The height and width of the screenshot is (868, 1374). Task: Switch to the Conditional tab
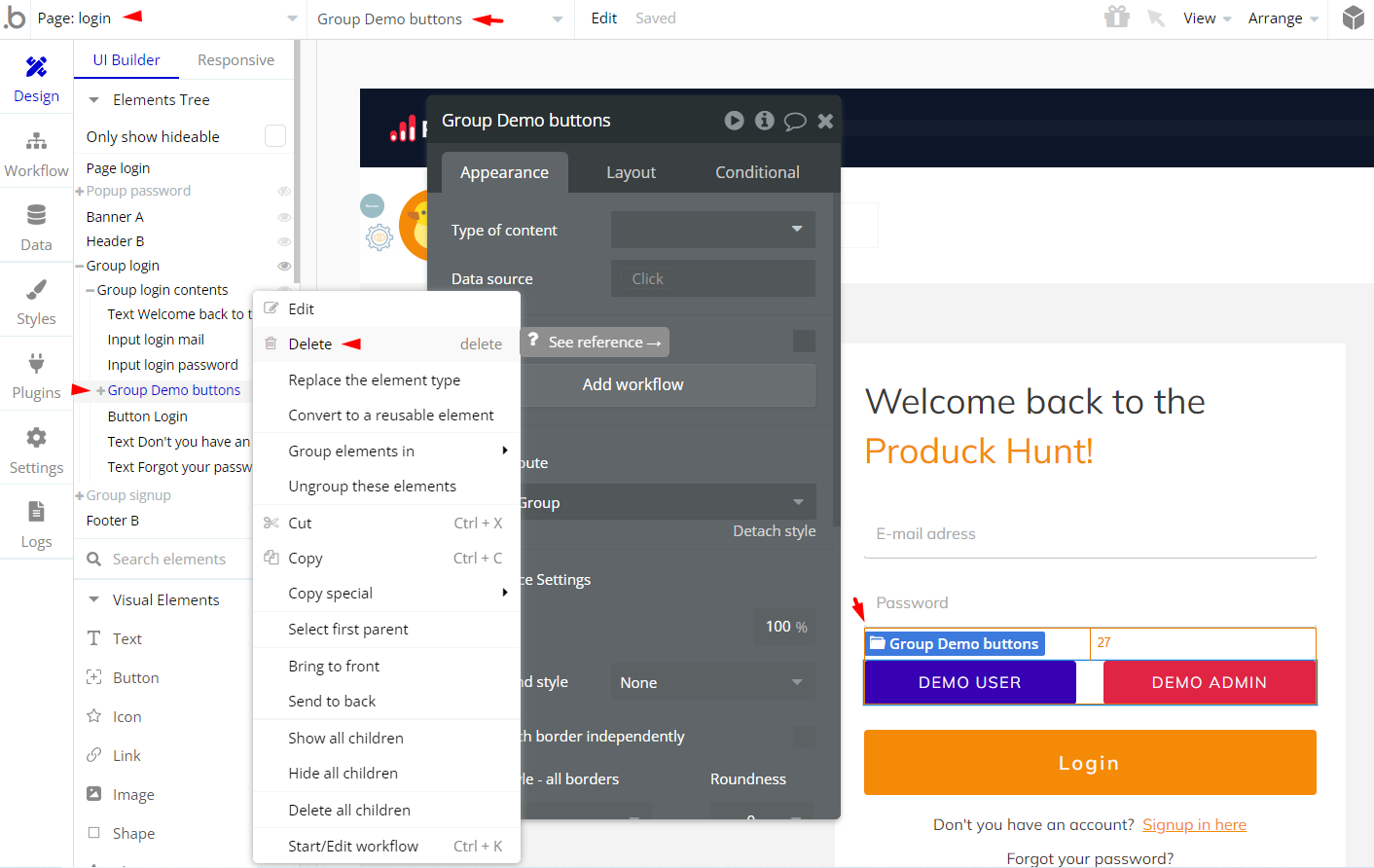[757, 172]
